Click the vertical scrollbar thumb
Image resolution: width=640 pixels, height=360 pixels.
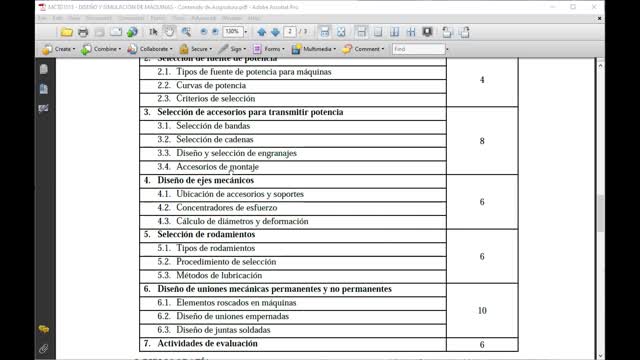coord(600,213)
